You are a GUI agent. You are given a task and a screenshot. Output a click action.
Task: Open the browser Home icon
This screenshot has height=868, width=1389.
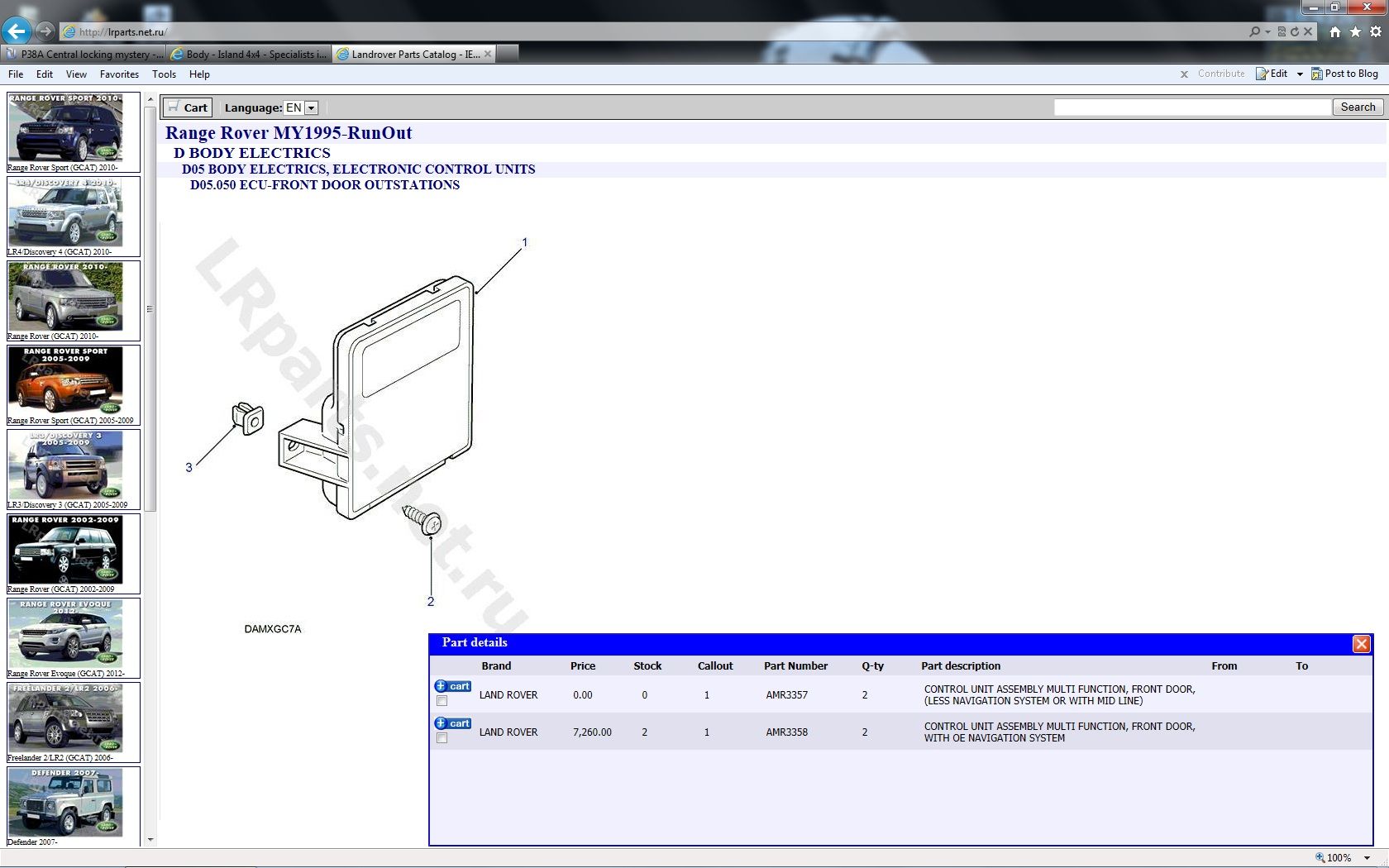1335,31
